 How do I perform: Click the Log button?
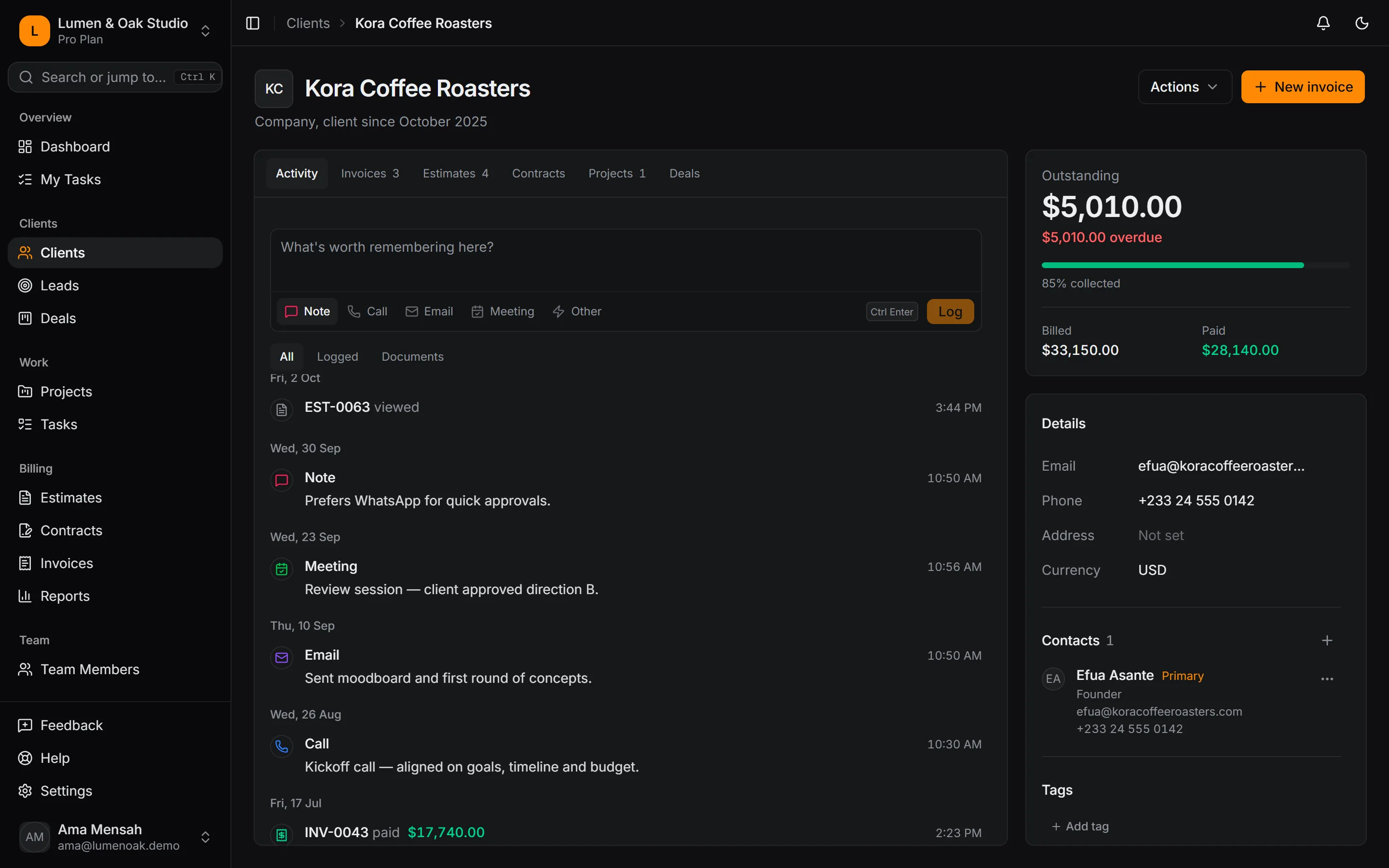pyautogui.click(x=950, y=311)
